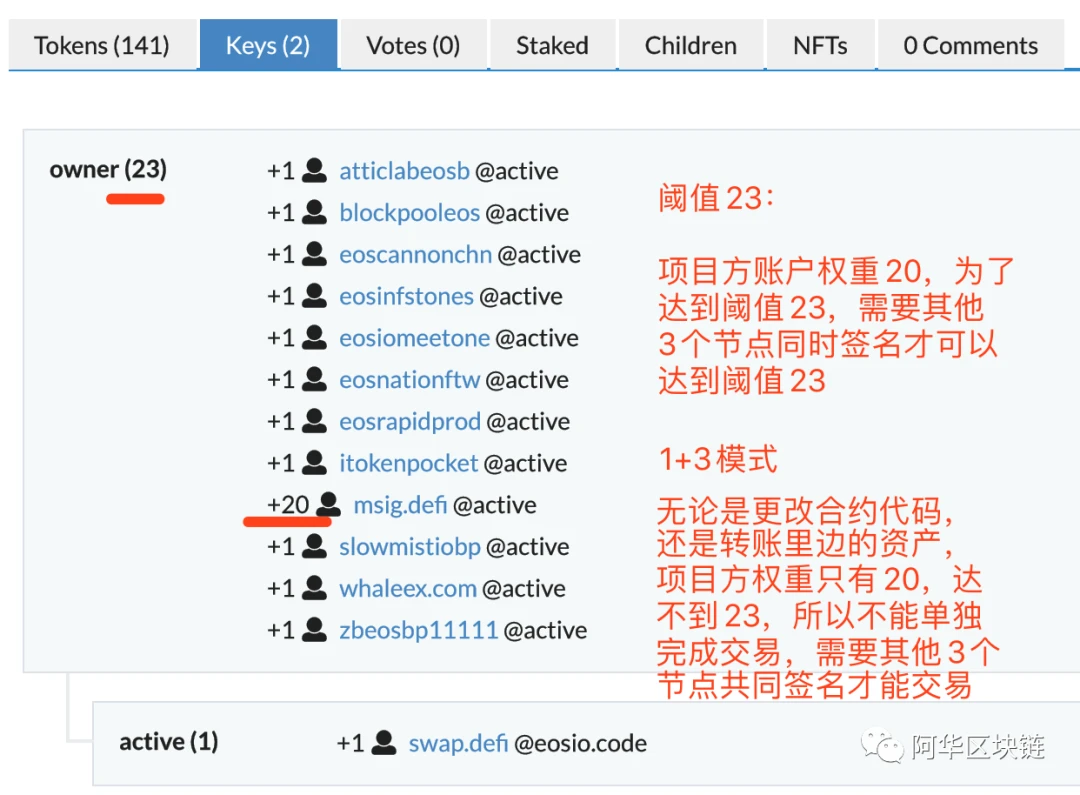Click the user icon beside atticlabeosb
Image resolution: width=1080 pixels, height=795 pixels.
[x=315, y=169]
